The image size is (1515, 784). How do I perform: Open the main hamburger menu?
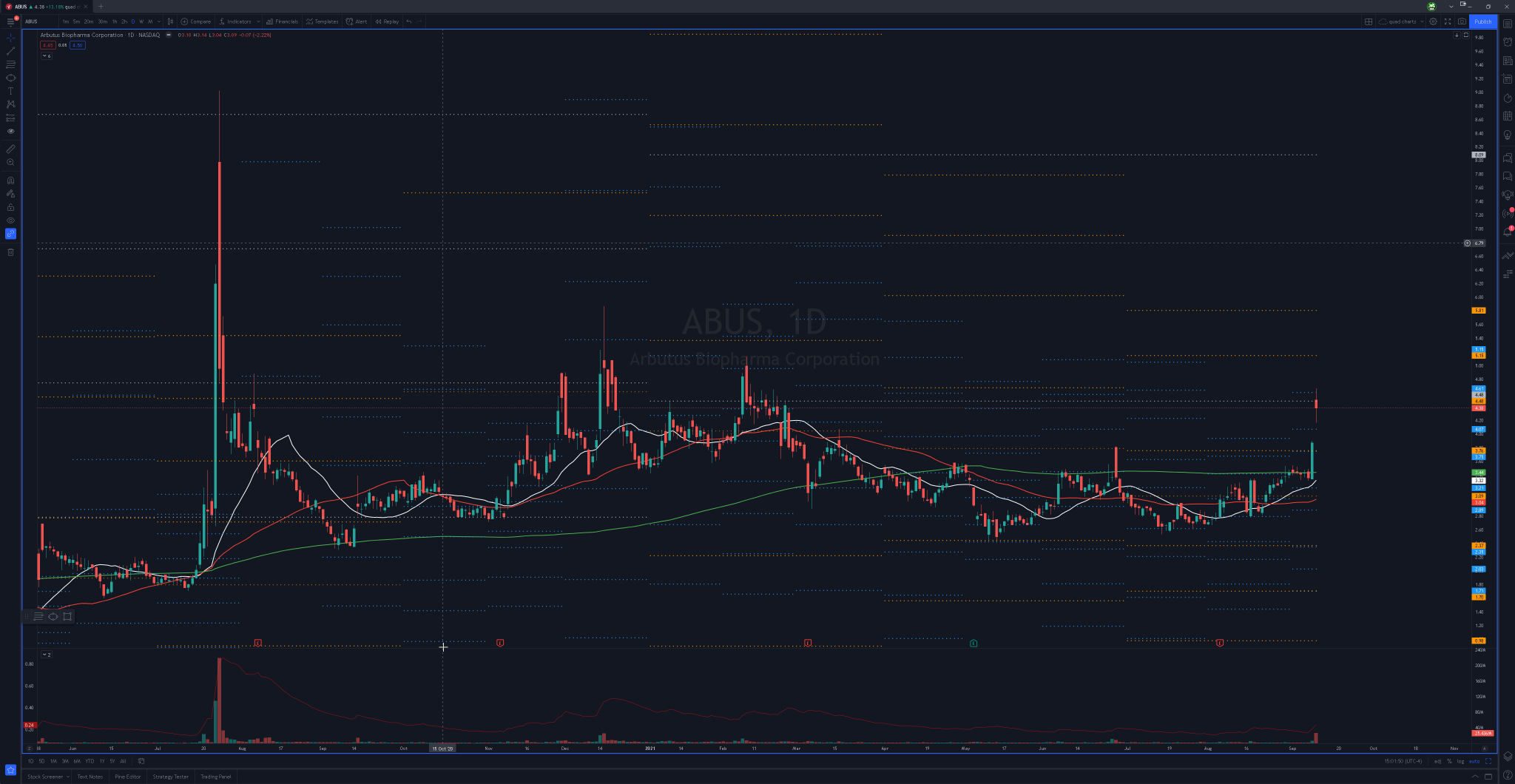point(10,21)
